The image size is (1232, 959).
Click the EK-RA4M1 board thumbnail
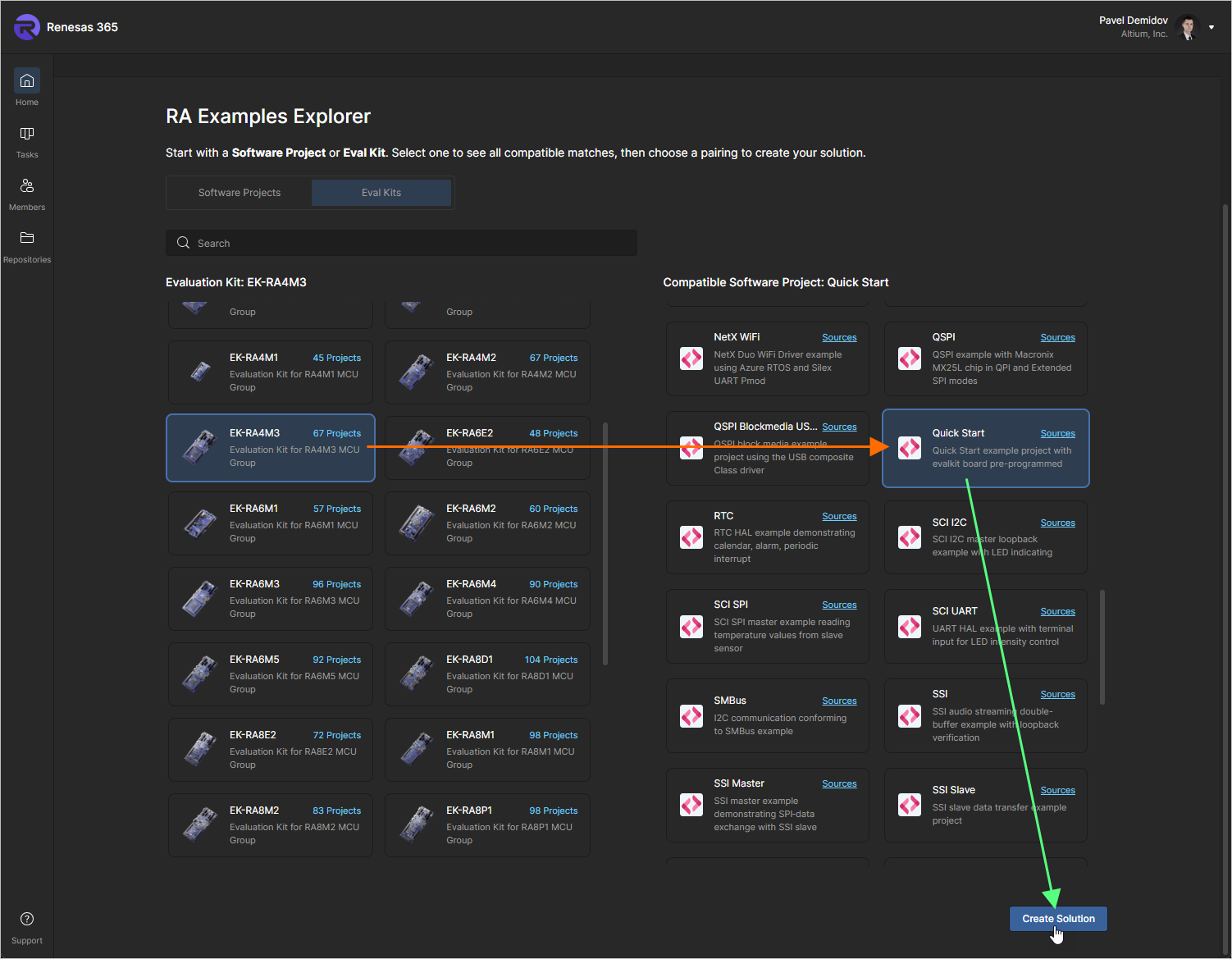click(x=200, y=372)
